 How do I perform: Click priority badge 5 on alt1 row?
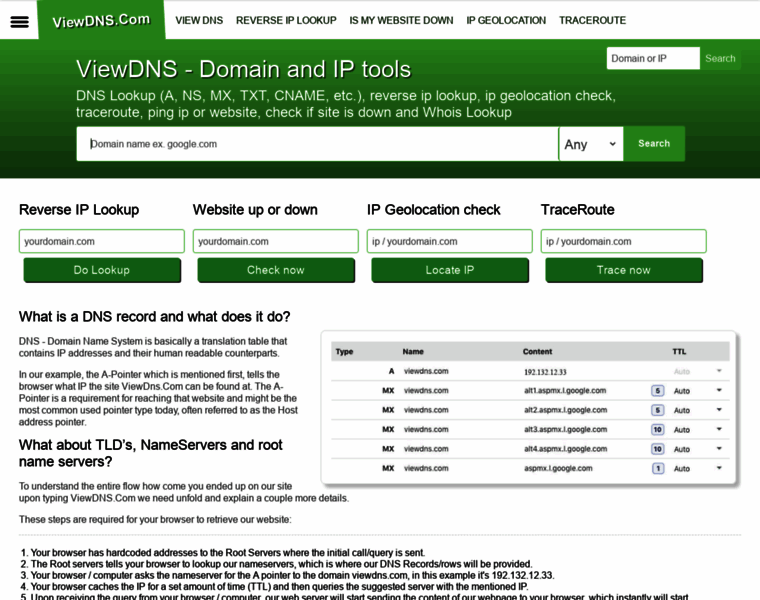tap(658, 391)
